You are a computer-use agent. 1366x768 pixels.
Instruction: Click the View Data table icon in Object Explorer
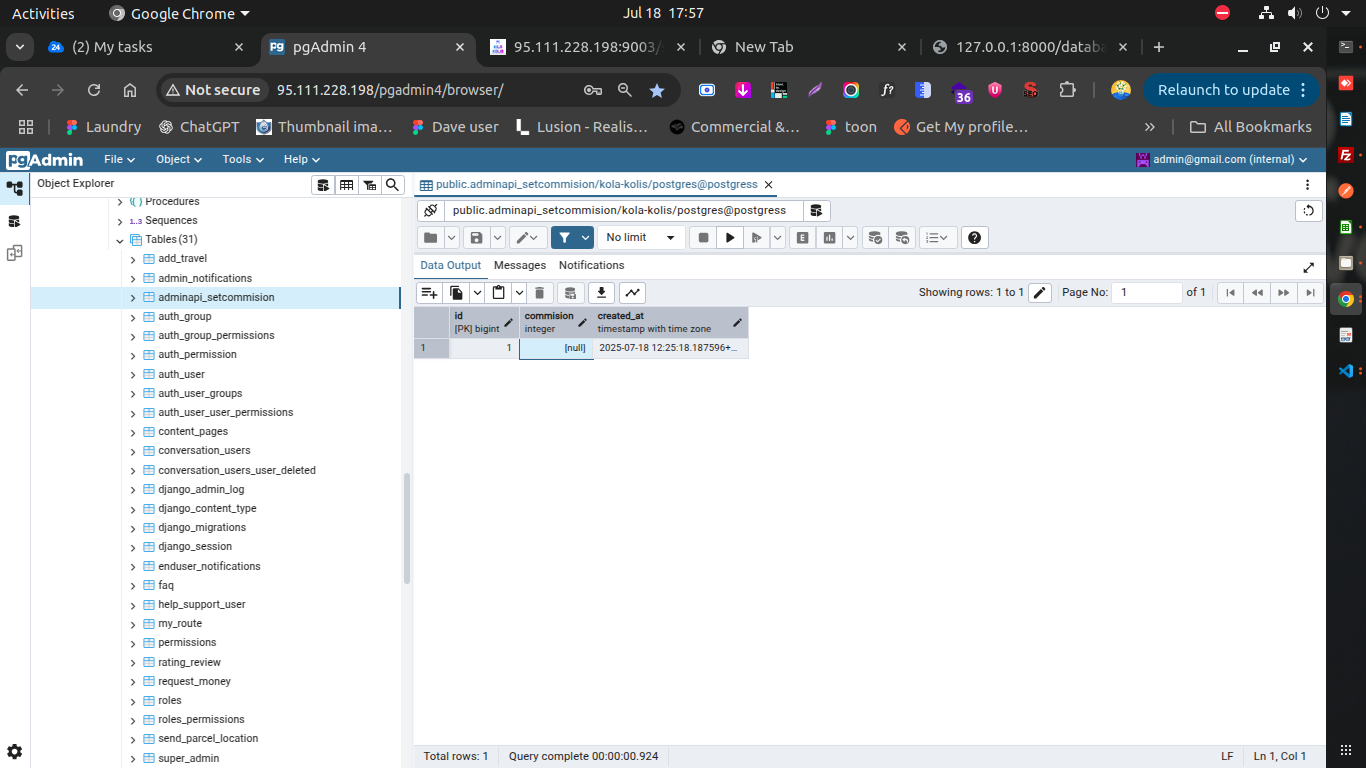[x=346, y=185]
